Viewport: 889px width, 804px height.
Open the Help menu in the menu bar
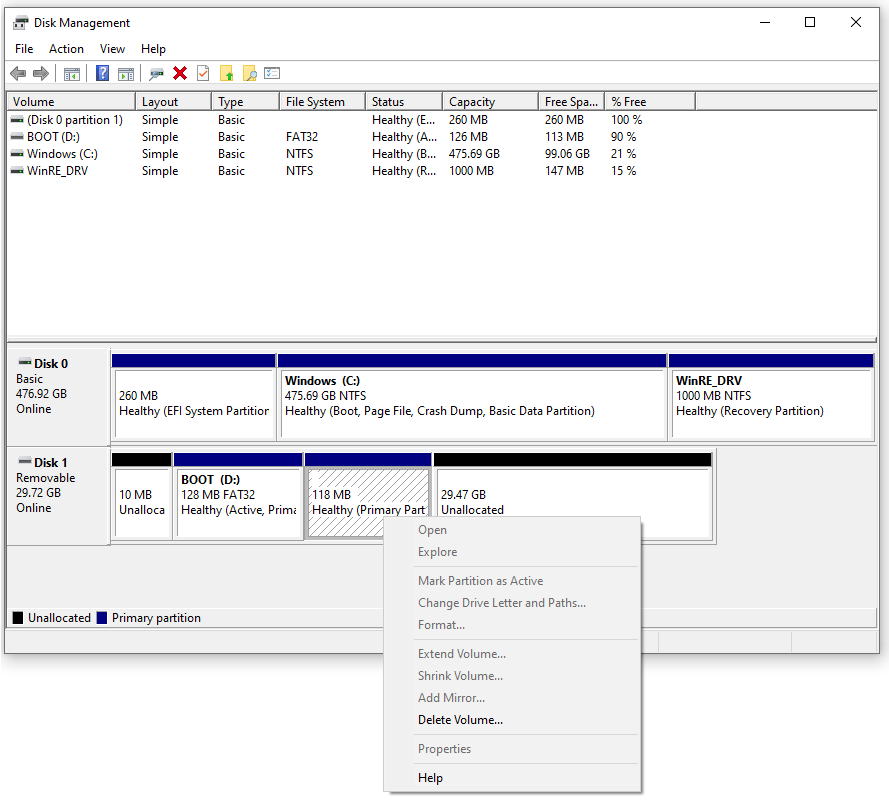[153, 49]
